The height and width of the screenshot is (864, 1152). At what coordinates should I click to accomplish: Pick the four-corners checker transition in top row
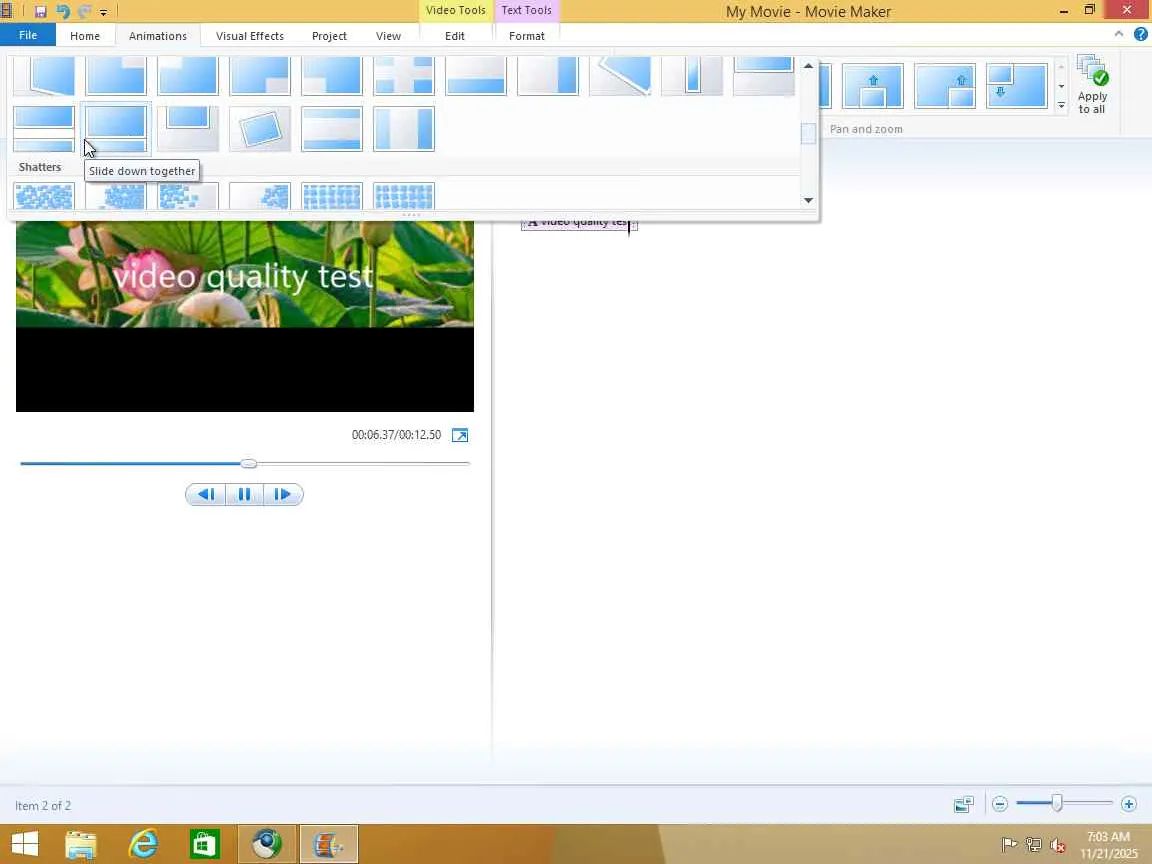point(404,76)
